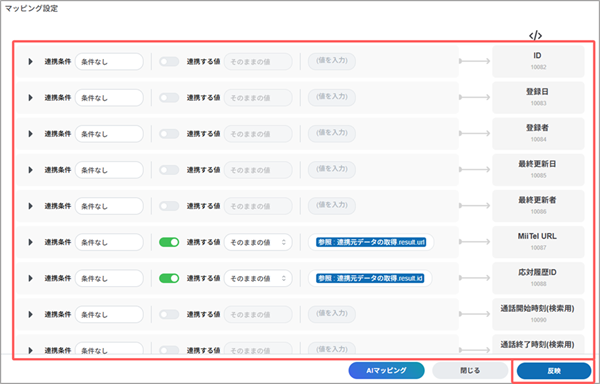
Task: Click the 反映 button
Action: 554,371
